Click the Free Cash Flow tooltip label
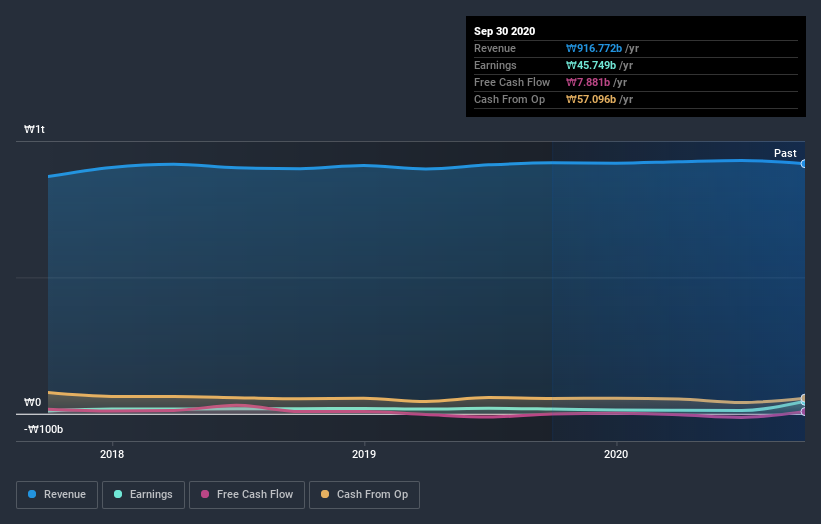The width and height of the screenshot is (821, 524). click(512, 82)
